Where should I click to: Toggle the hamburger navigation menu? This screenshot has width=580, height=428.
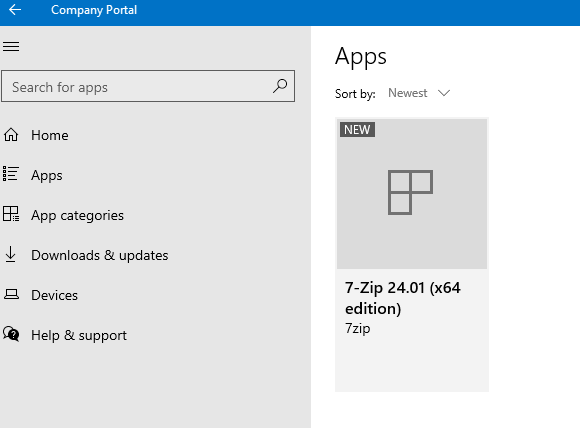click(x=11, y=46)
